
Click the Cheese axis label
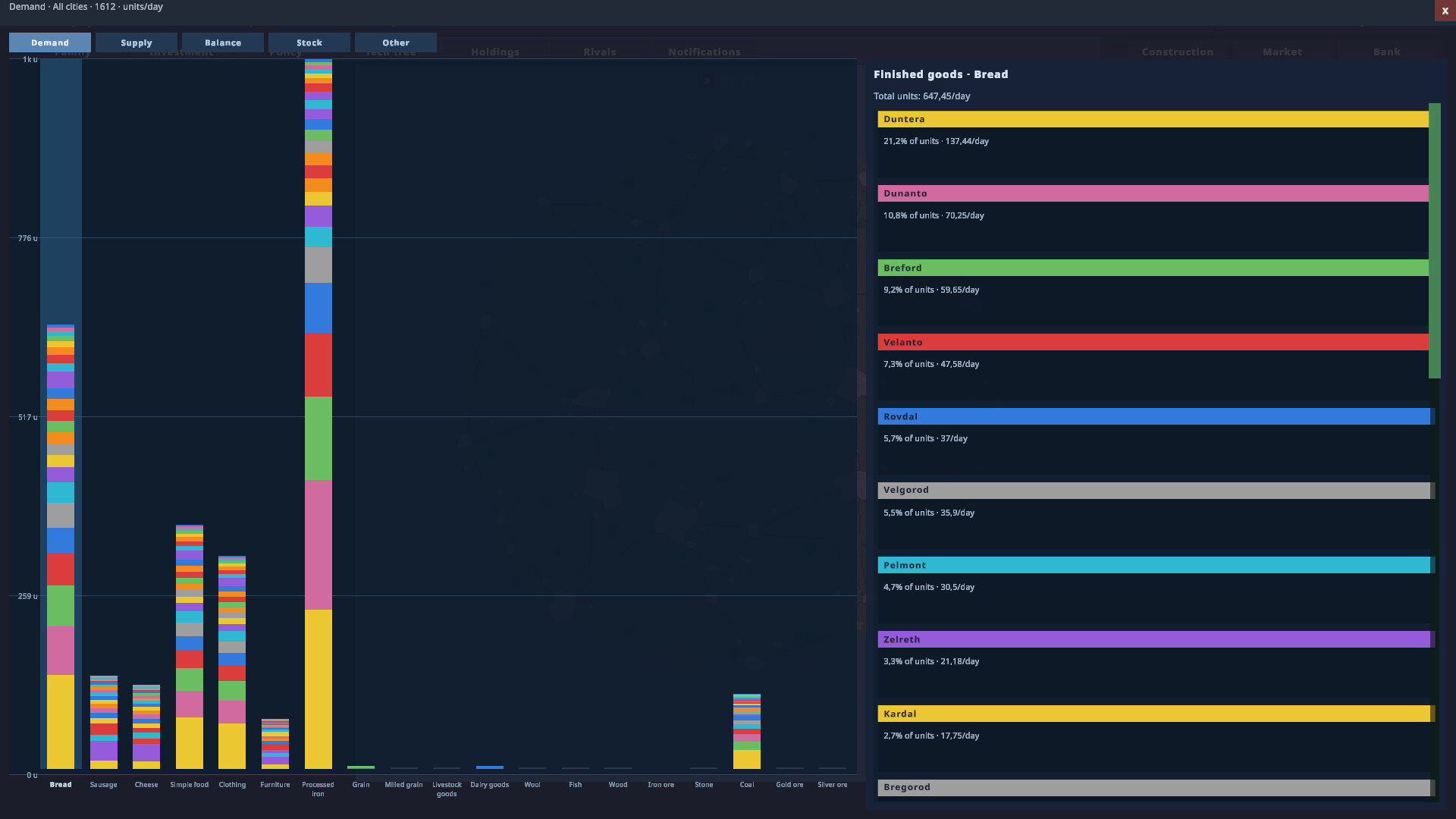[146, 785]
